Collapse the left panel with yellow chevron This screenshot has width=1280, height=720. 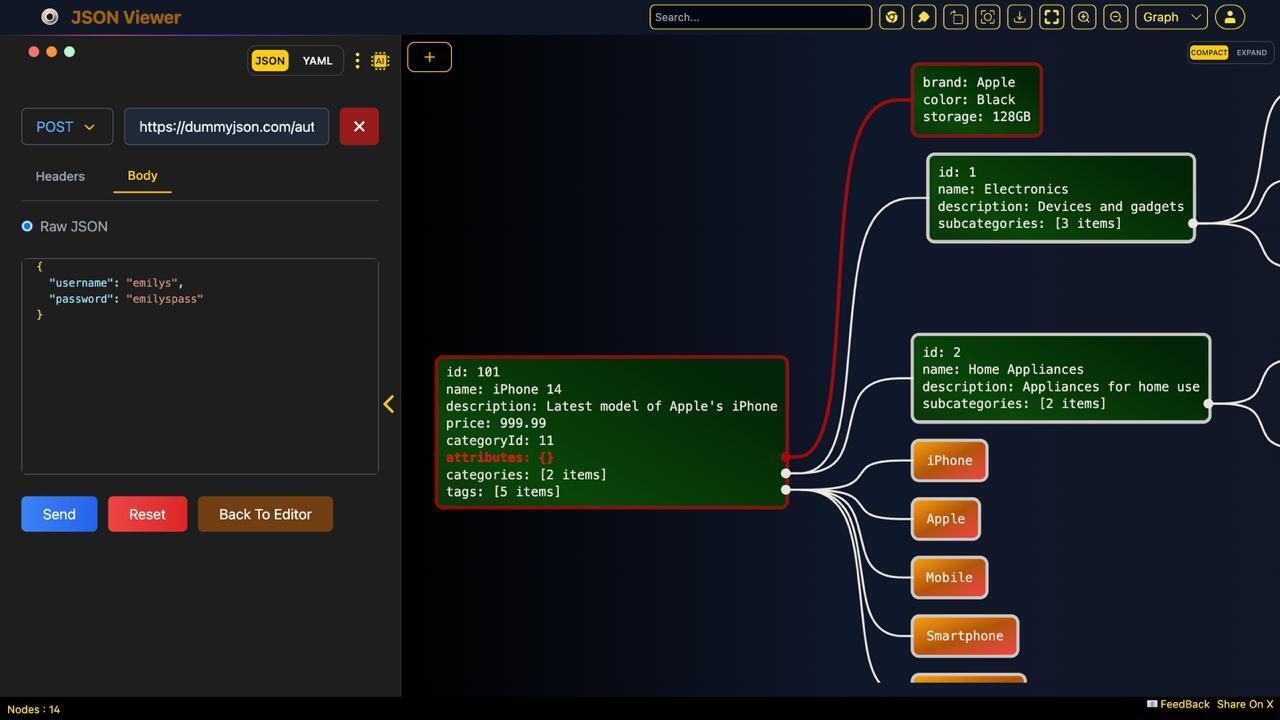389,404
